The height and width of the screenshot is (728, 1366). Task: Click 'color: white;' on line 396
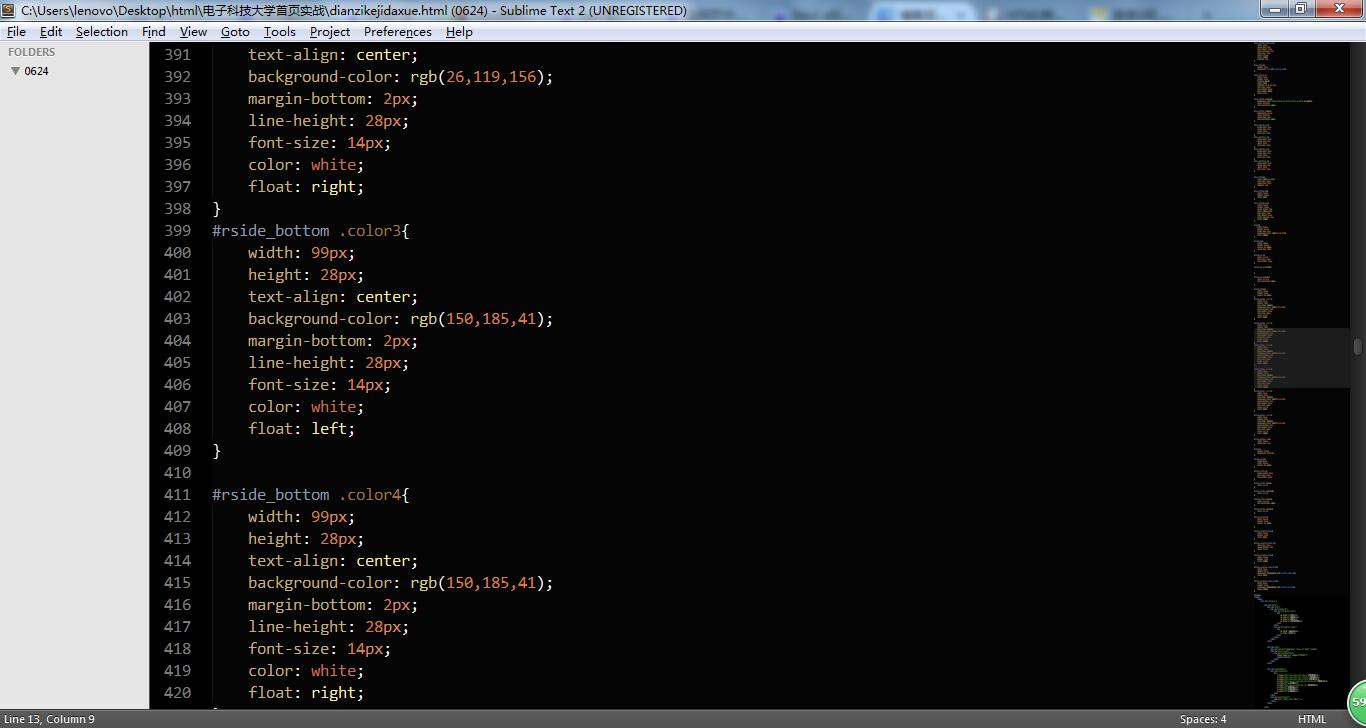[x=306, y=165]
